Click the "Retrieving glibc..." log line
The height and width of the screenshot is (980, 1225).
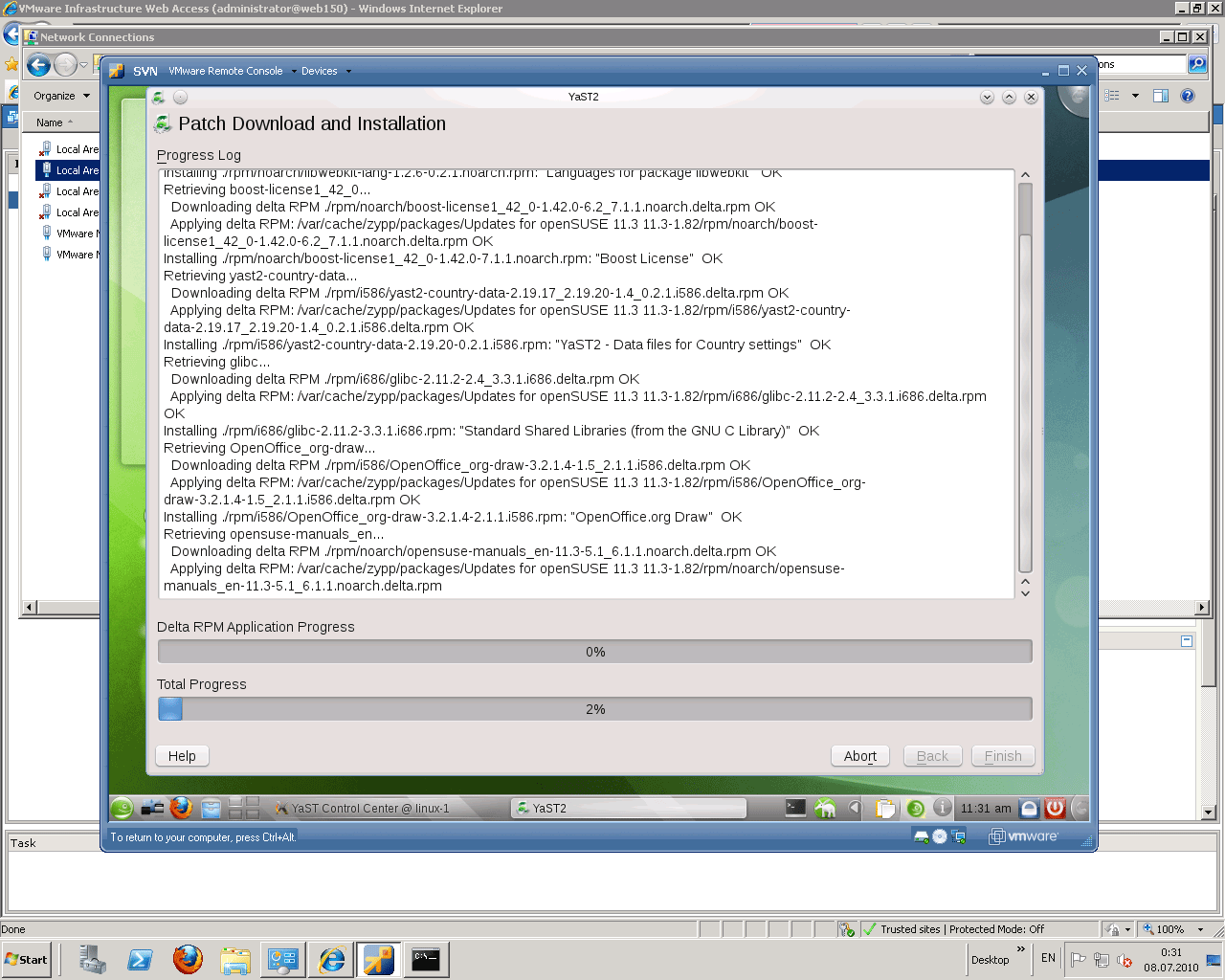pyautogui.click(x=217, y=362)
